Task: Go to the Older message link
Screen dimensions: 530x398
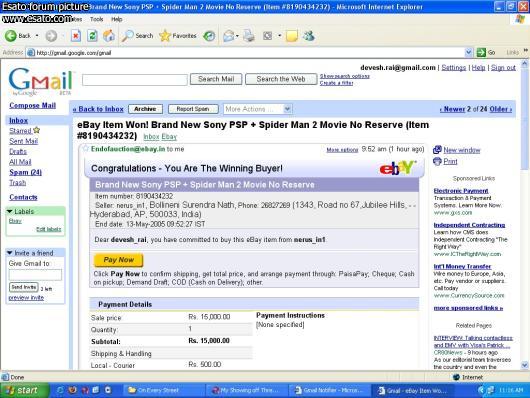Action: [x=501, y=109]
